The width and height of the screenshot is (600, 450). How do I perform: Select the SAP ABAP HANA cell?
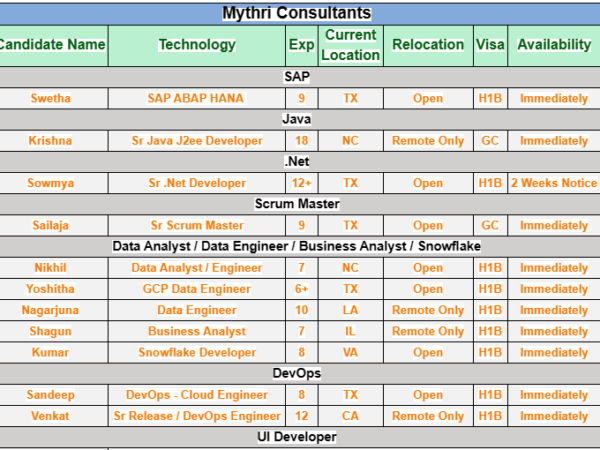(x=197, y=98)
